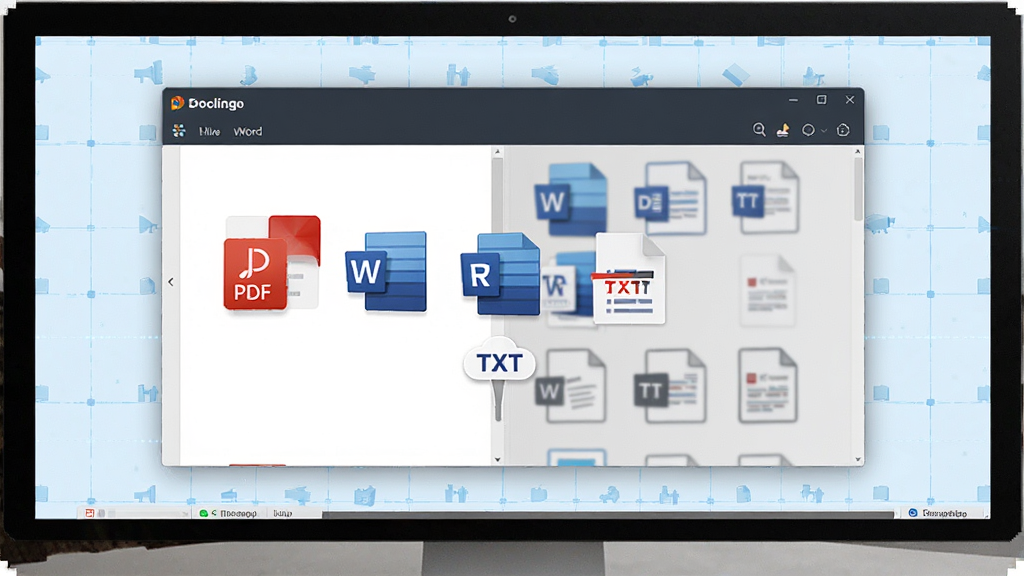The height and width of the screenshot is (576, 1024).
Task: Select the red PDF file icon
Action: (272, 263)
